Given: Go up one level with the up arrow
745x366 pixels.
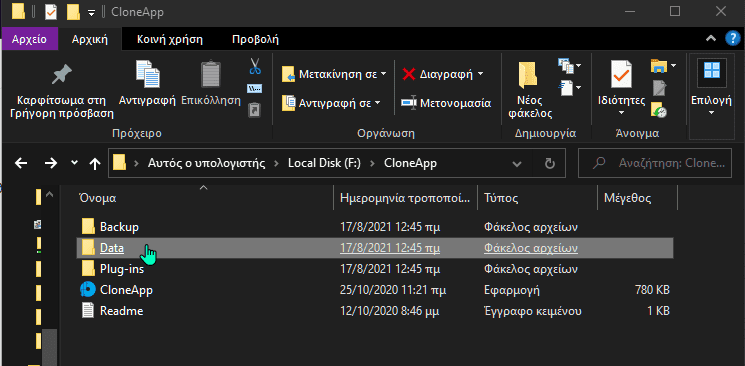Looking at the screenshot, I should tap(95, 164).
